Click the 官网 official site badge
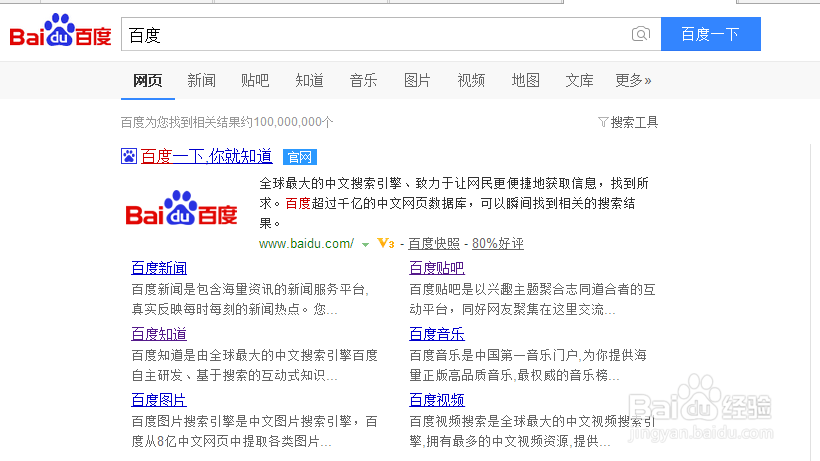Screen dimensions: 820x461 point(300,157)
